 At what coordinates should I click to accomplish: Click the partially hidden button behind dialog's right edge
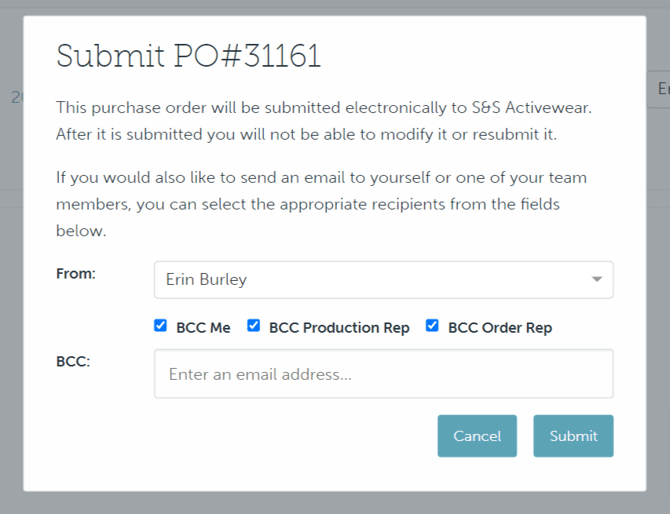click(659, 88)
